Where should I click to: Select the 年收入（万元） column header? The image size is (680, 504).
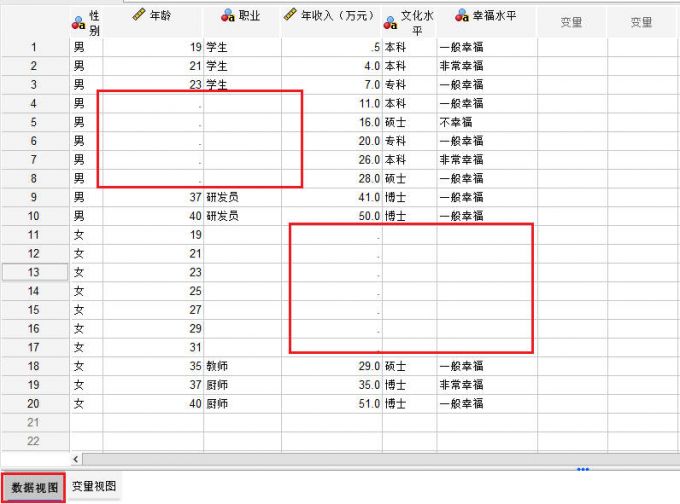(x=332, y=20)
